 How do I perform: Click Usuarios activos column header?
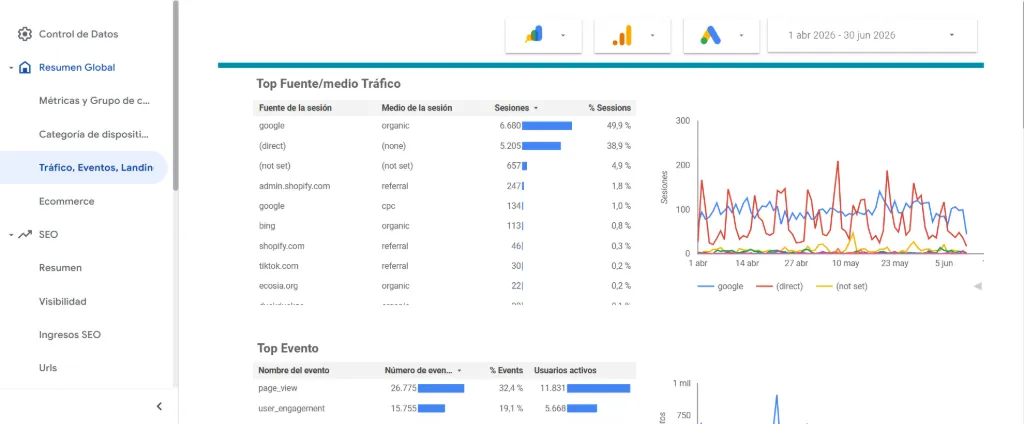(x=565, y=370)
